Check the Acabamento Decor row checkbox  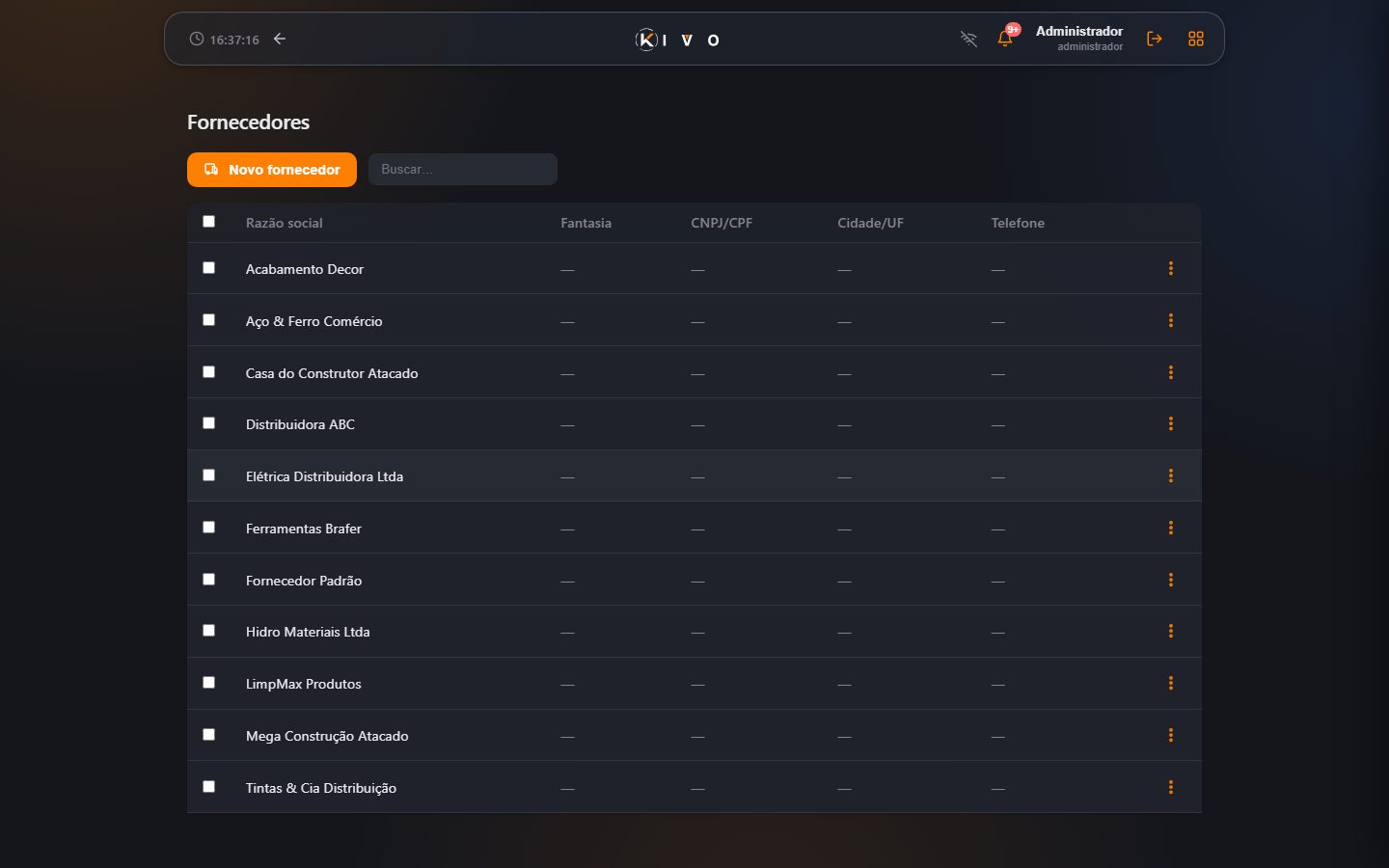208,268
